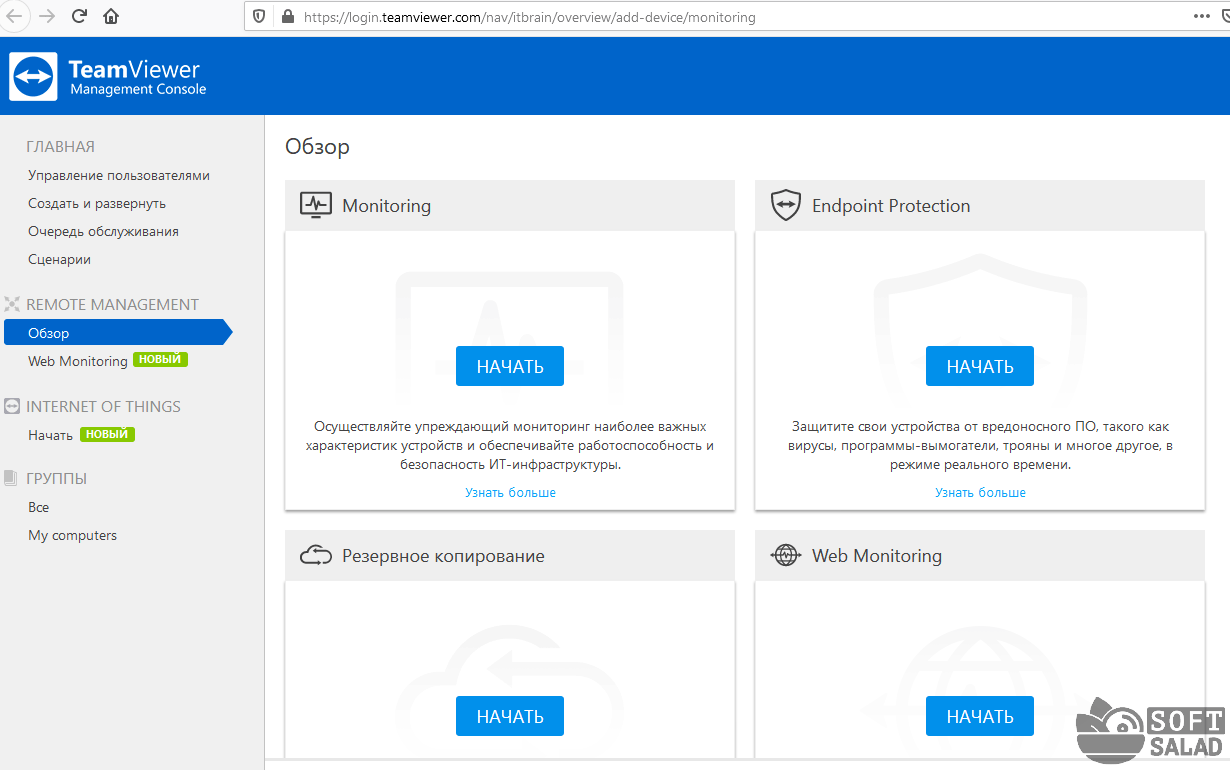Click the ГРУППЫ heading text
This screenshot has width=1230, height=770.
pyautogui.click(x=56, y=478)
